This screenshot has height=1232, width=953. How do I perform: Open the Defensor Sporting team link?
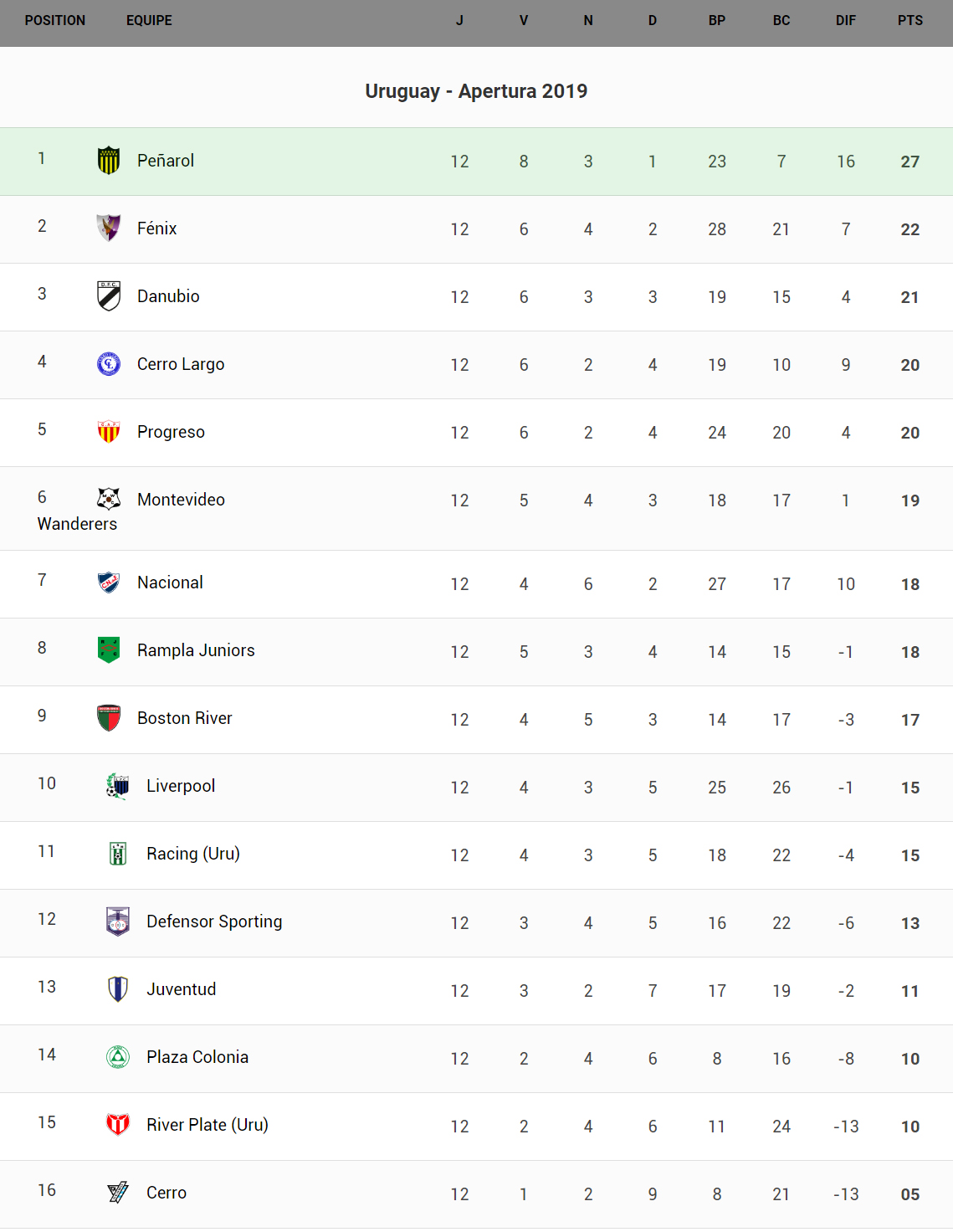coord(214,921)
